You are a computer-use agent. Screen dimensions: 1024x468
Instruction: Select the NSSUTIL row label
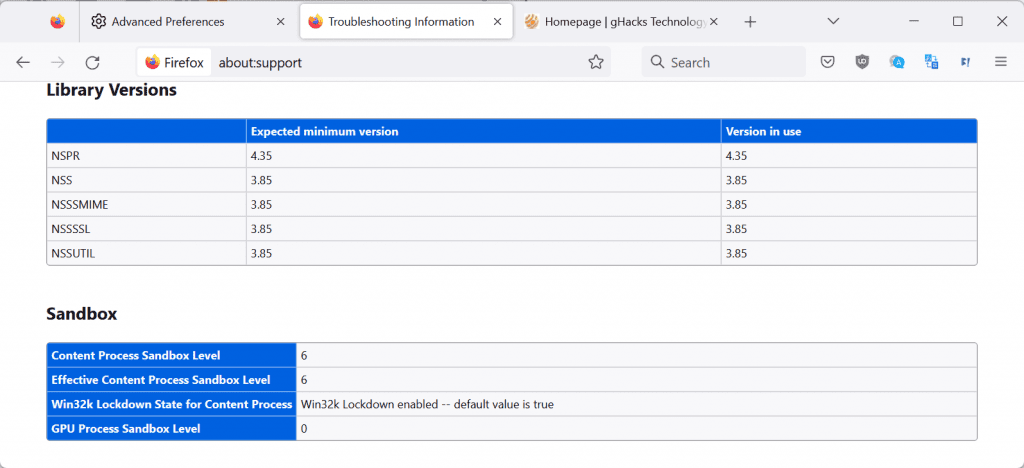click(x=73, y=253)
